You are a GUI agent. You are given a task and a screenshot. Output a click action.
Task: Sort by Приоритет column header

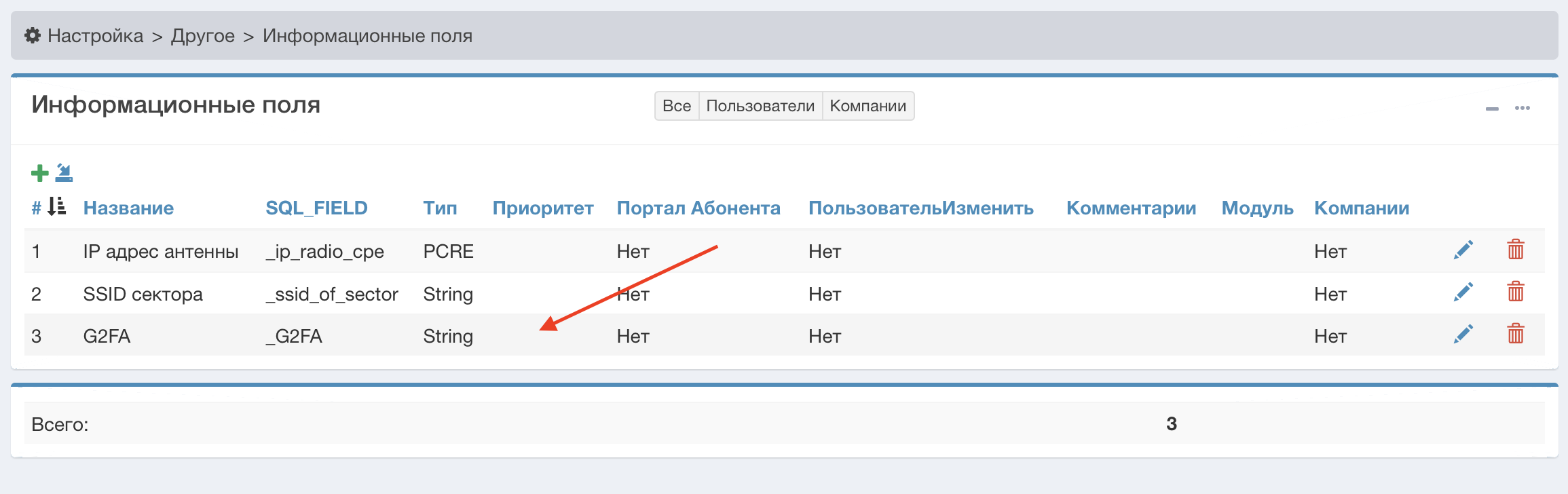click(x=542, y=208)
